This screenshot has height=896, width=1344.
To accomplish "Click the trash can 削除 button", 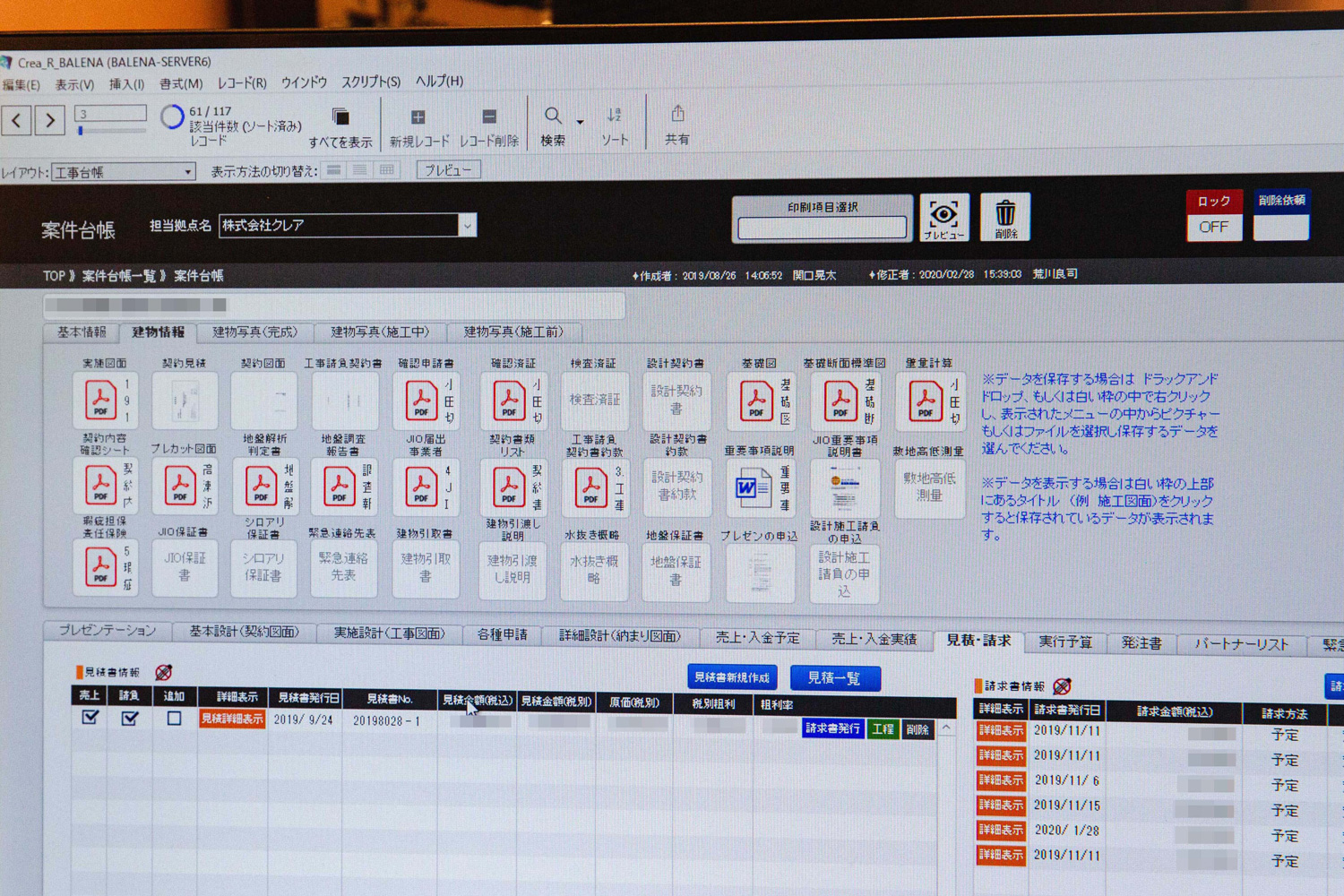I will click(x=1005, y=217).
